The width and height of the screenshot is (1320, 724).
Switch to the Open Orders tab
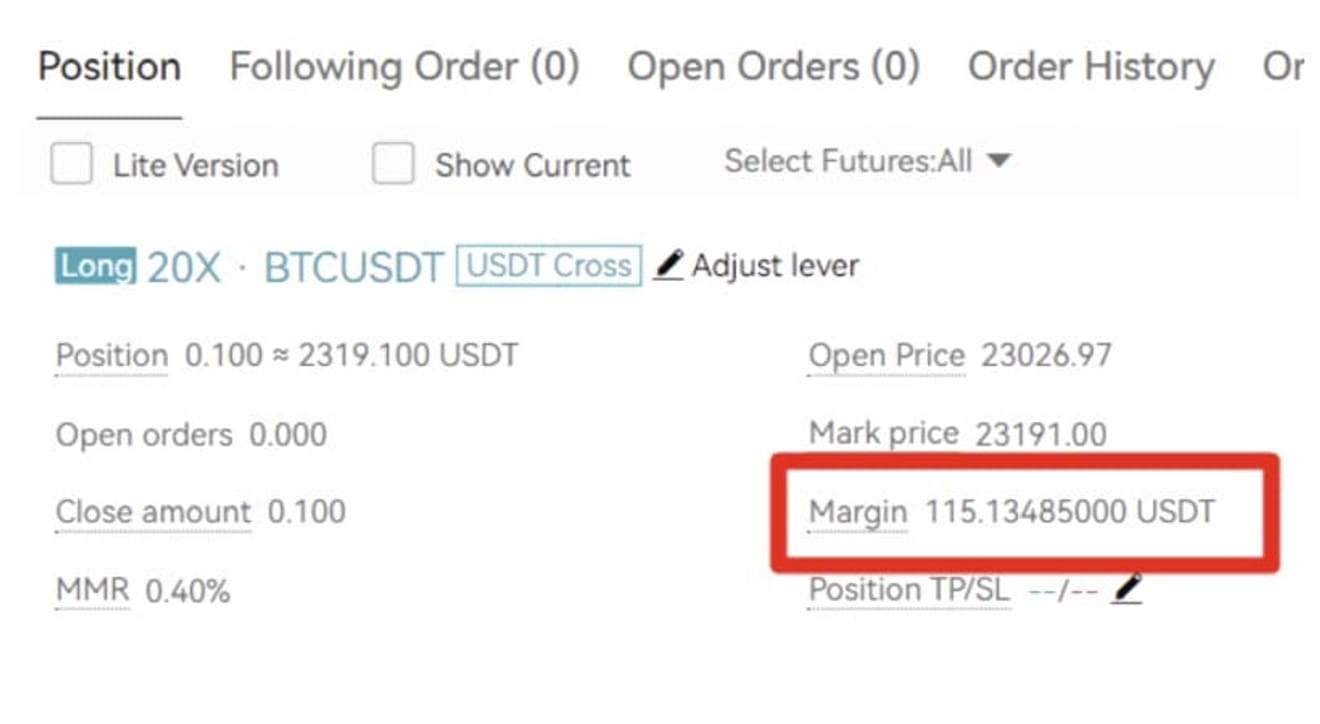click(x=773, y=67)
